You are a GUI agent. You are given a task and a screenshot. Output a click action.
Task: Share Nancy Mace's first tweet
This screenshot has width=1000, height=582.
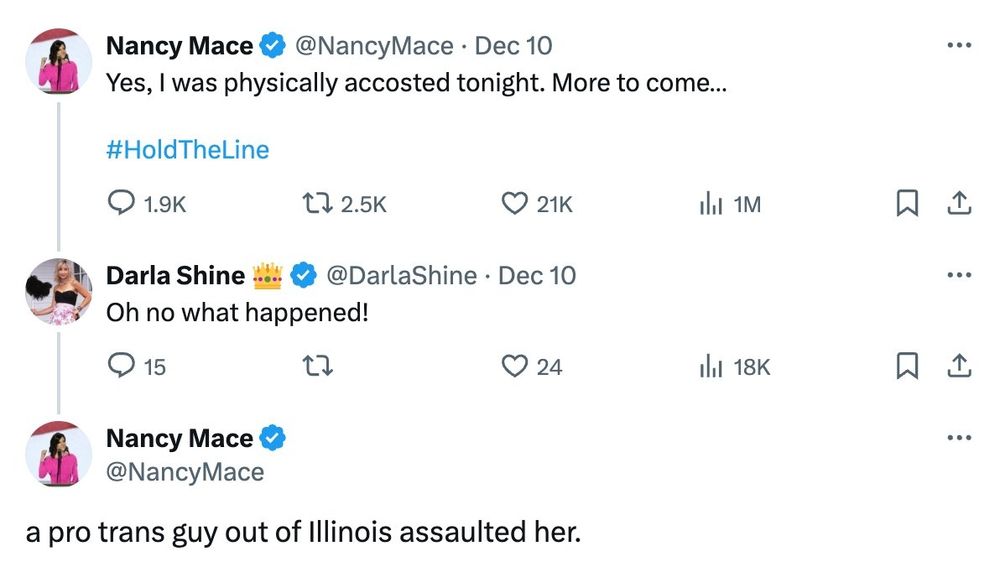tap(958, 204)
